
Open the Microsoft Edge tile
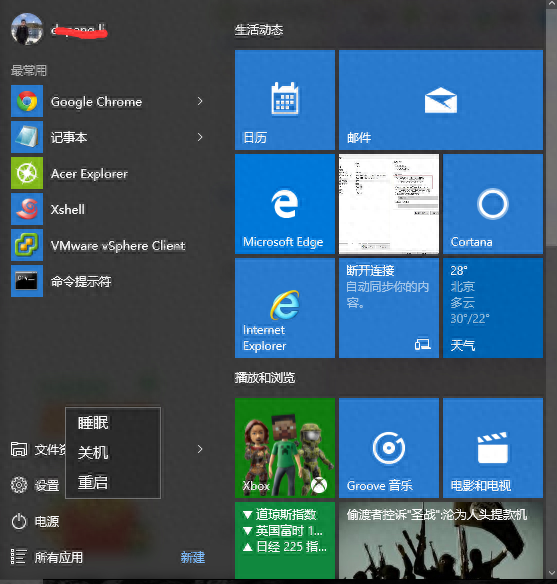tap(285, 204)
